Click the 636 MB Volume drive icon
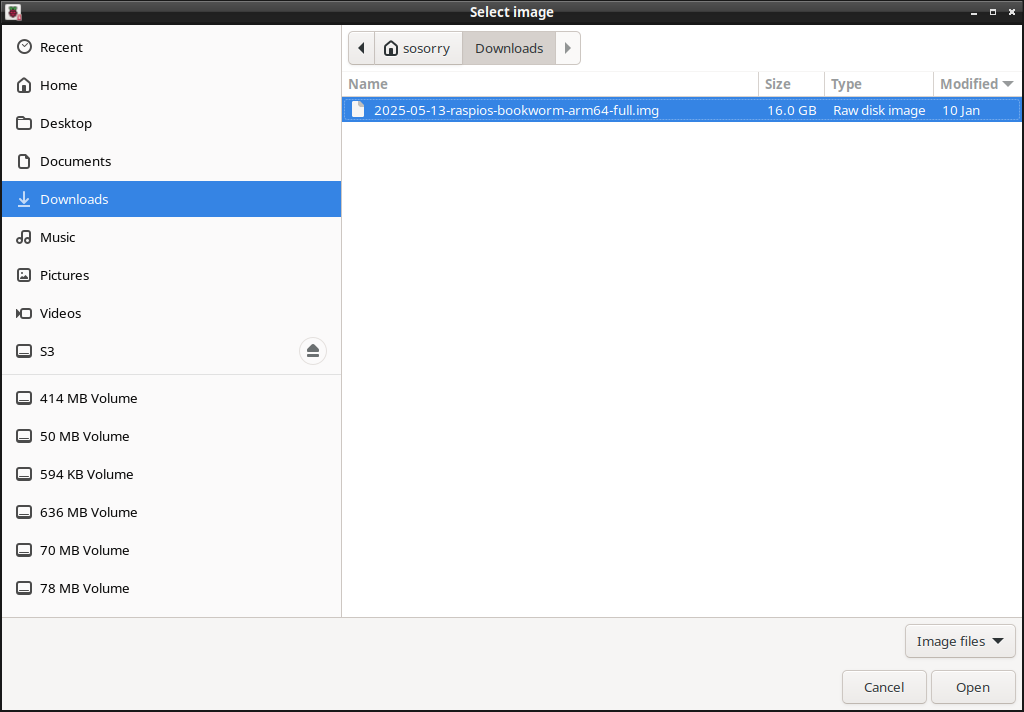Image resolution: width=1024 pixels, height=712 pixels. [x=24, y=512]
